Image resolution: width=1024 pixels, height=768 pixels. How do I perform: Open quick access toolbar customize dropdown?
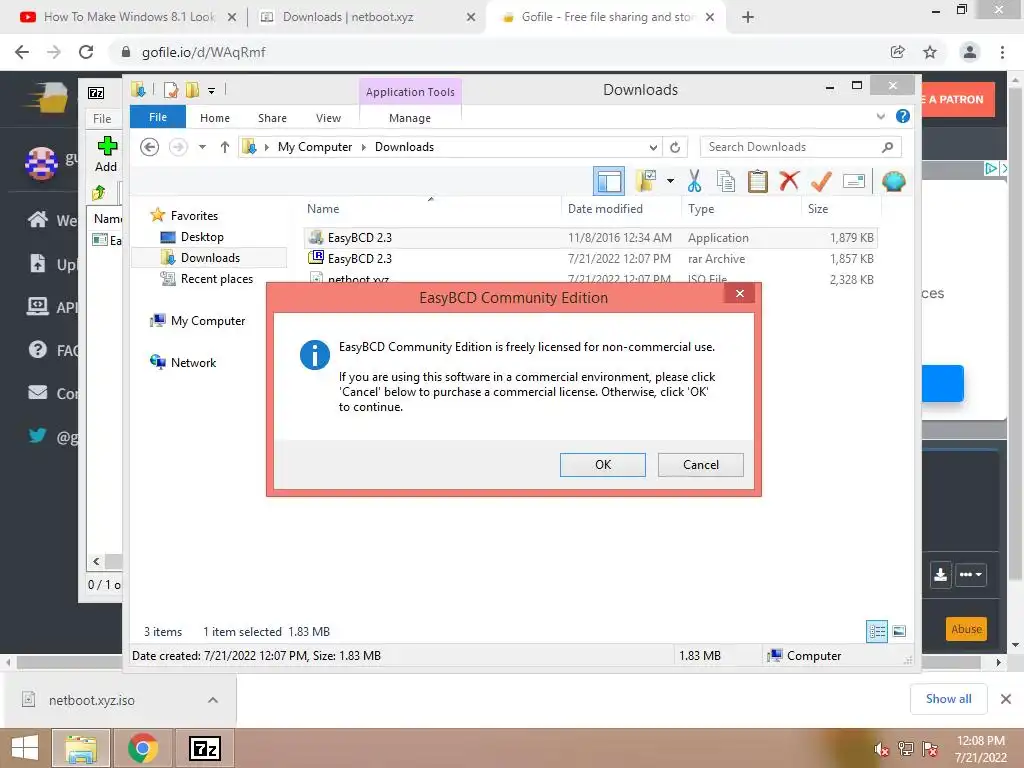(211, 91)
